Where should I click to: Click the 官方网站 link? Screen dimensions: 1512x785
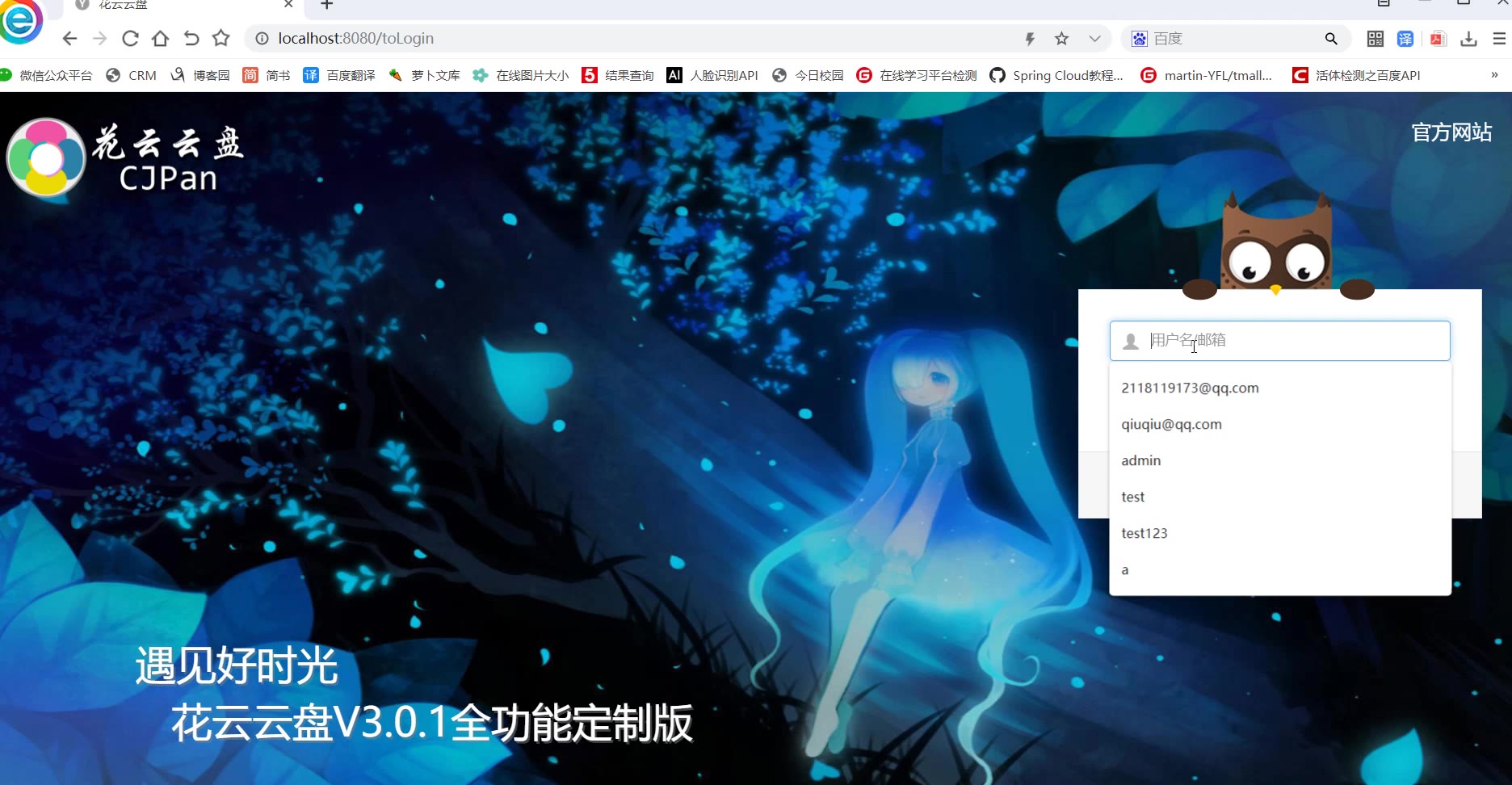click(x=1451, y=132)
